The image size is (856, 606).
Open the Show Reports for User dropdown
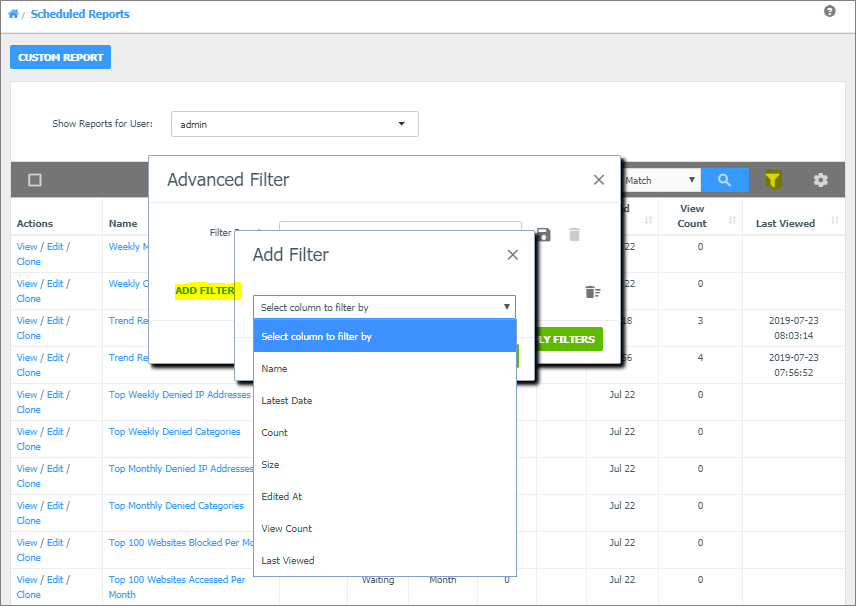pyautogui.click(x=295, y=124)
